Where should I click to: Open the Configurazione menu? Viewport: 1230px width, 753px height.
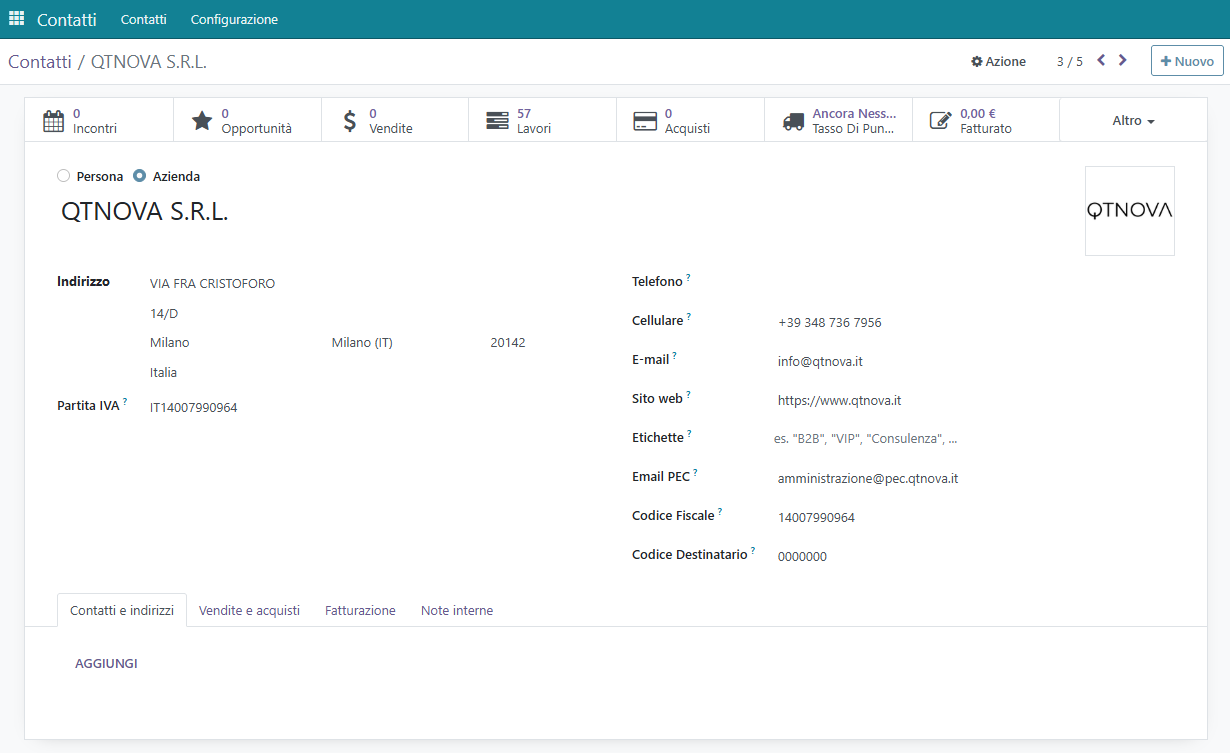tap(234, 19)
